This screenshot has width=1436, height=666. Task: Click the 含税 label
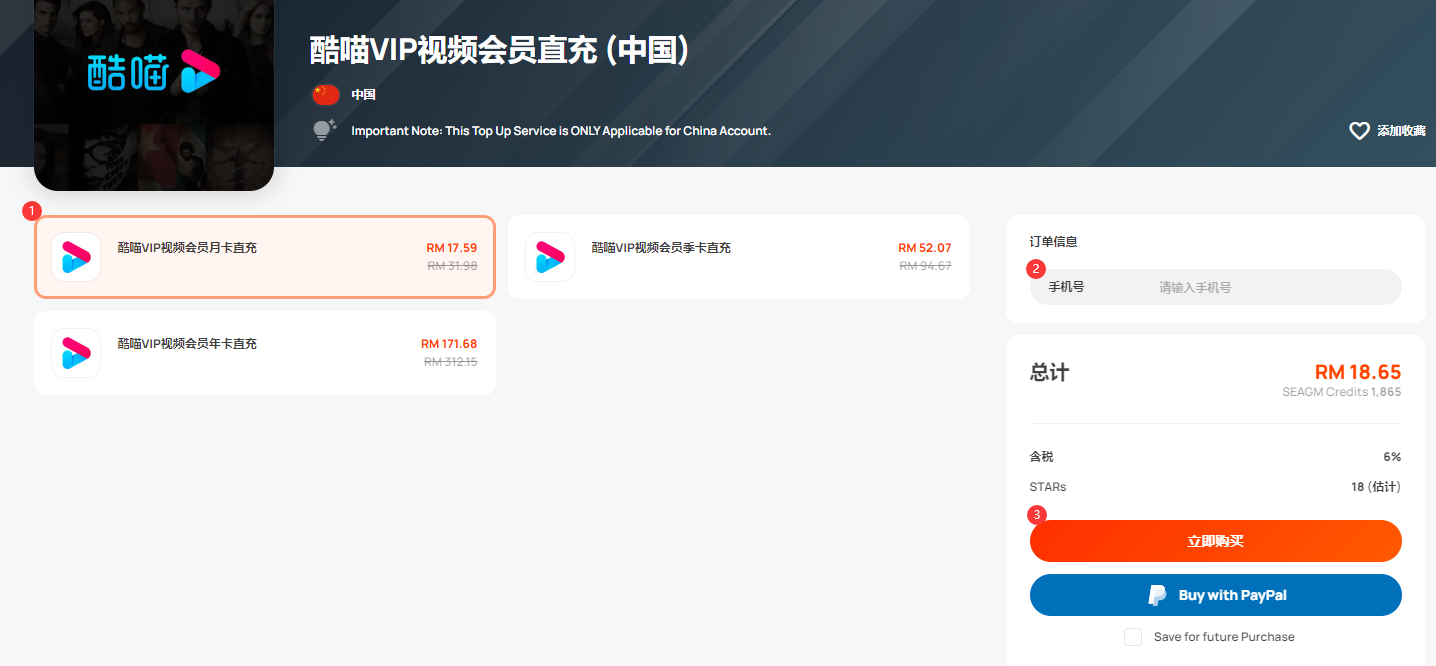click(x=1042, y=457)
